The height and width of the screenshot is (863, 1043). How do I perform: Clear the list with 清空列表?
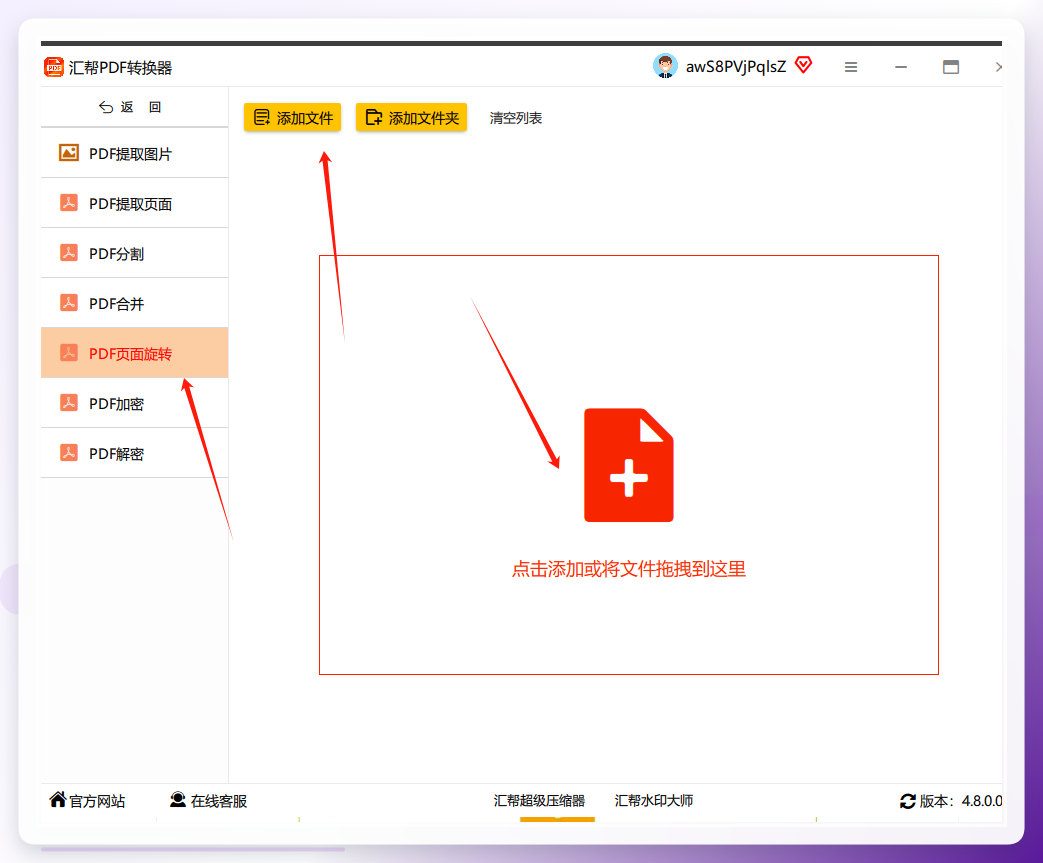click(516, 118)
